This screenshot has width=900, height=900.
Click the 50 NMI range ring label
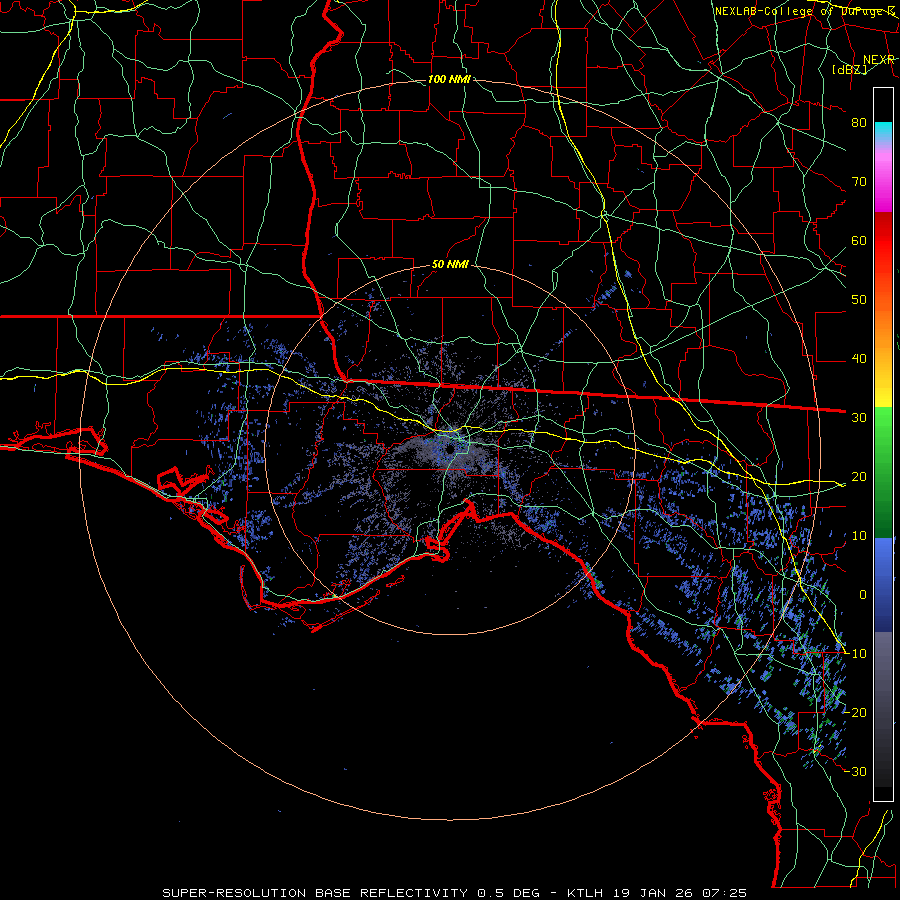(451, 265)
